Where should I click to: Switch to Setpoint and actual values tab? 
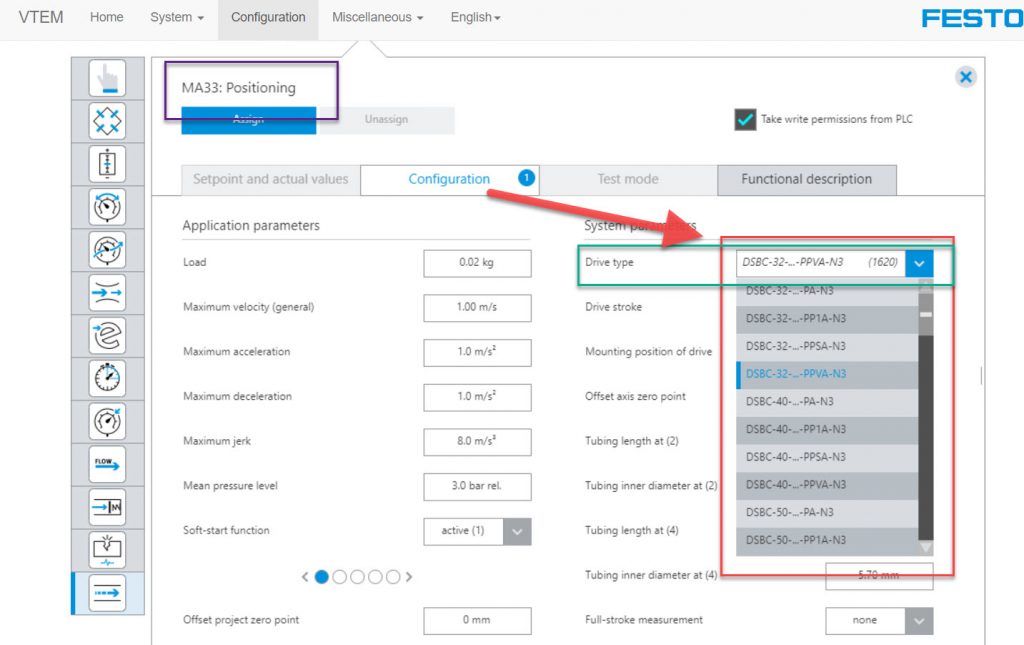(x=270, y=180)
